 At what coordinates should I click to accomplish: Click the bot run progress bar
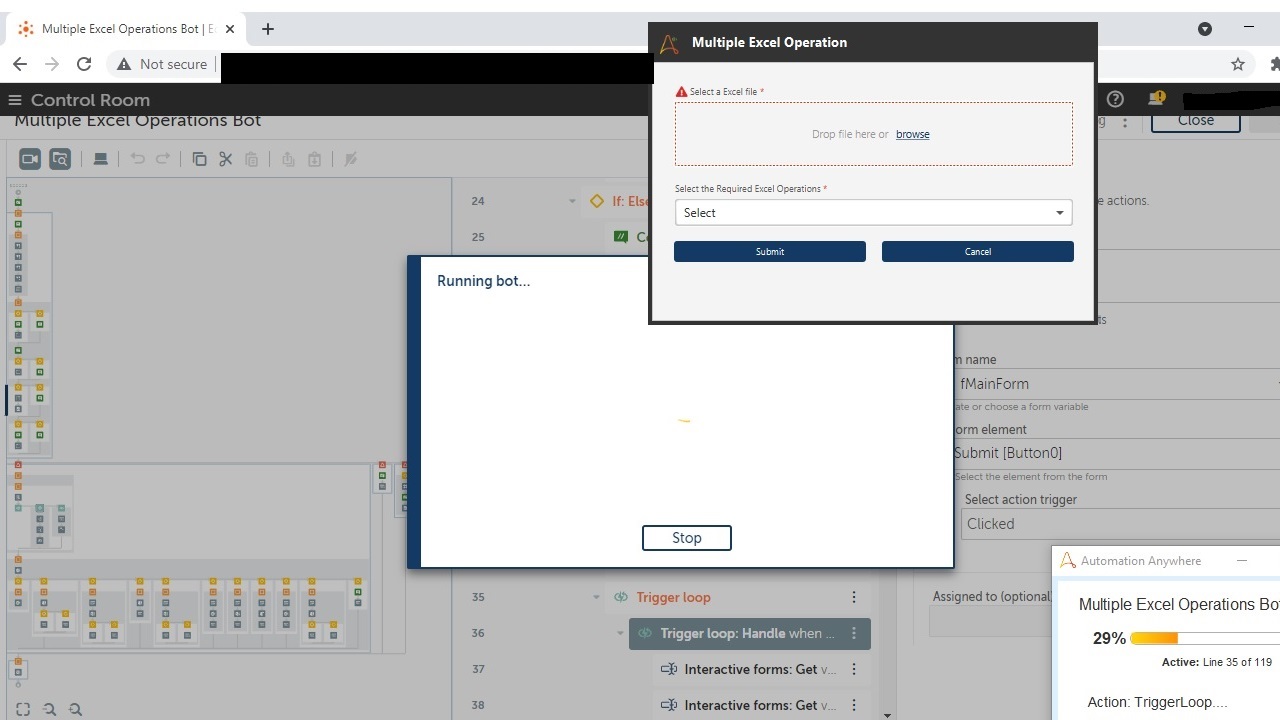pos(1205,638)
